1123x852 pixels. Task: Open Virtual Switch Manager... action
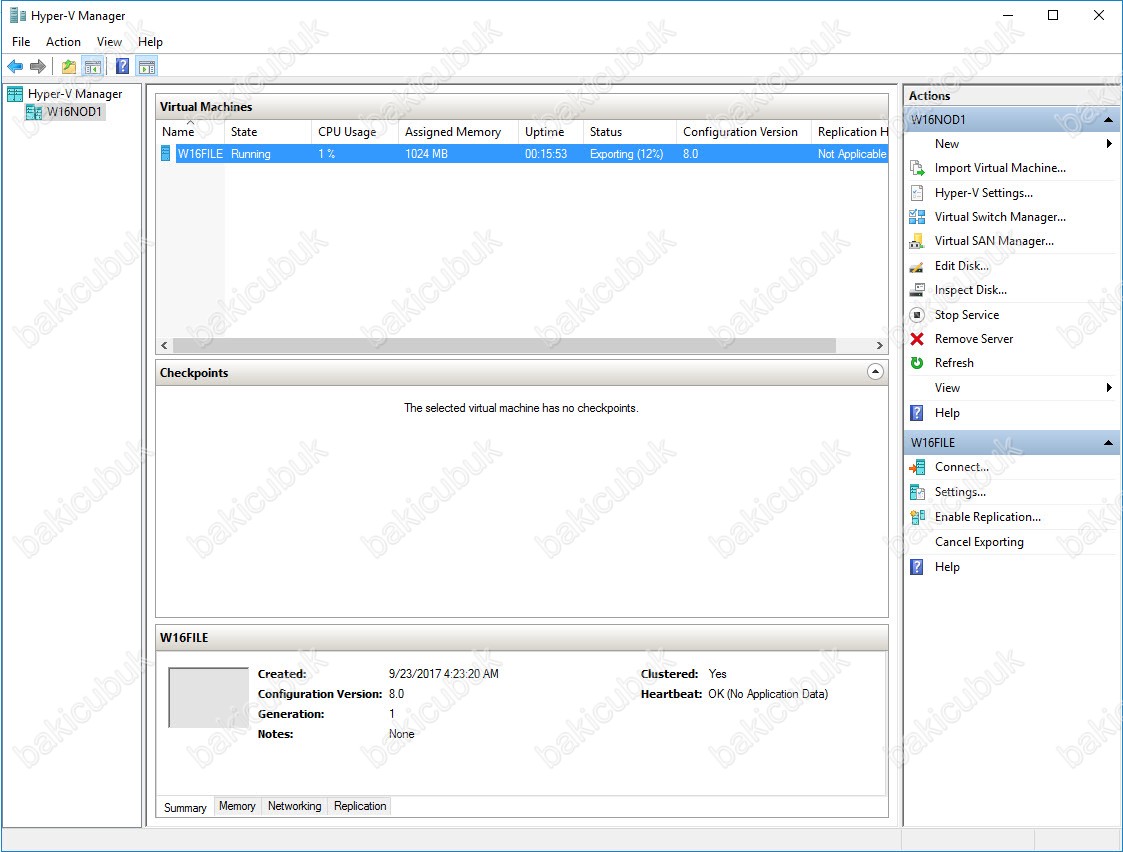click(1000, 217)
